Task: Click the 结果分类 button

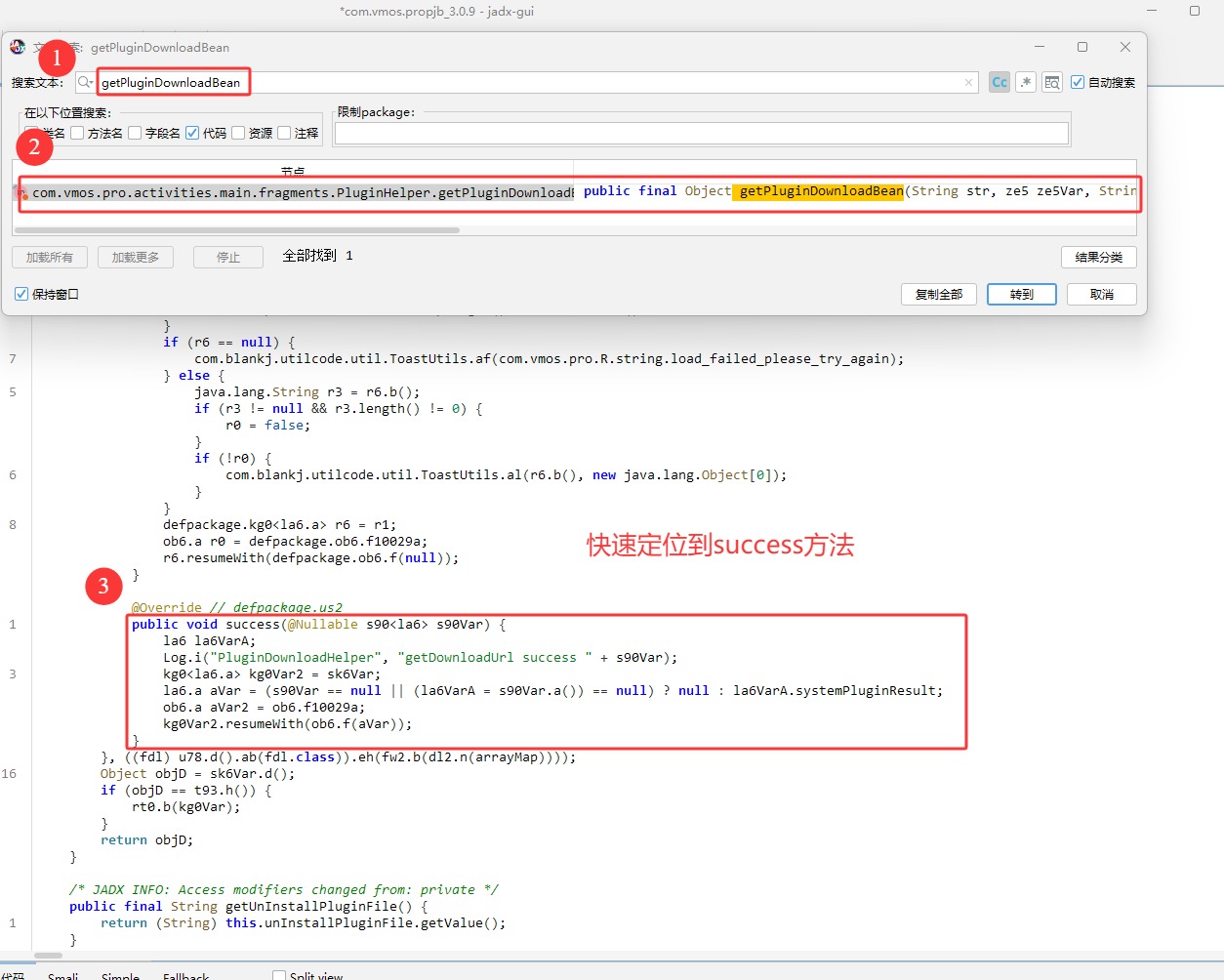Action: 1099,257
